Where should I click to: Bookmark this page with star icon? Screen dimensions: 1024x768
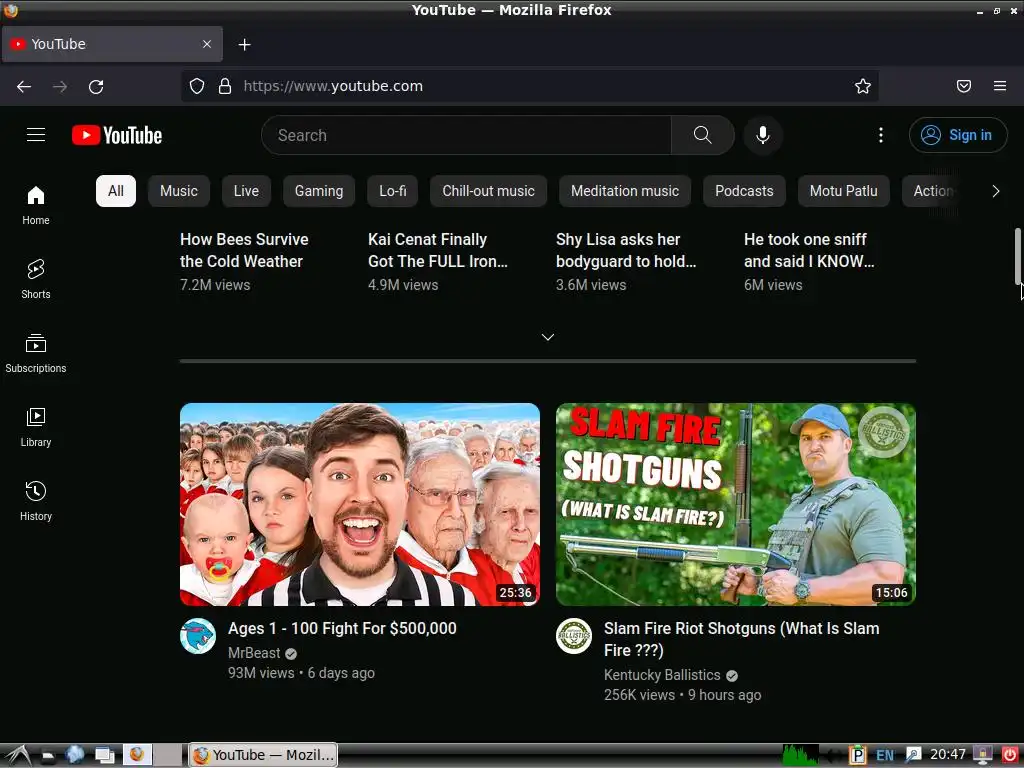click(863, 86)
